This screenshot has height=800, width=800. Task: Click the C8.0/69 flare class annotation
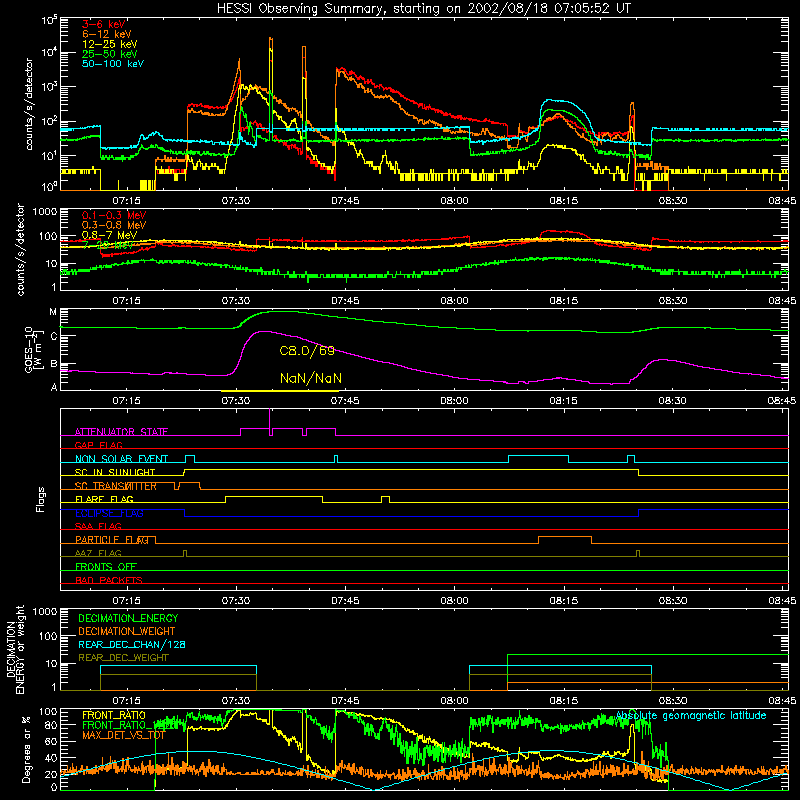[x=307, y=351]
